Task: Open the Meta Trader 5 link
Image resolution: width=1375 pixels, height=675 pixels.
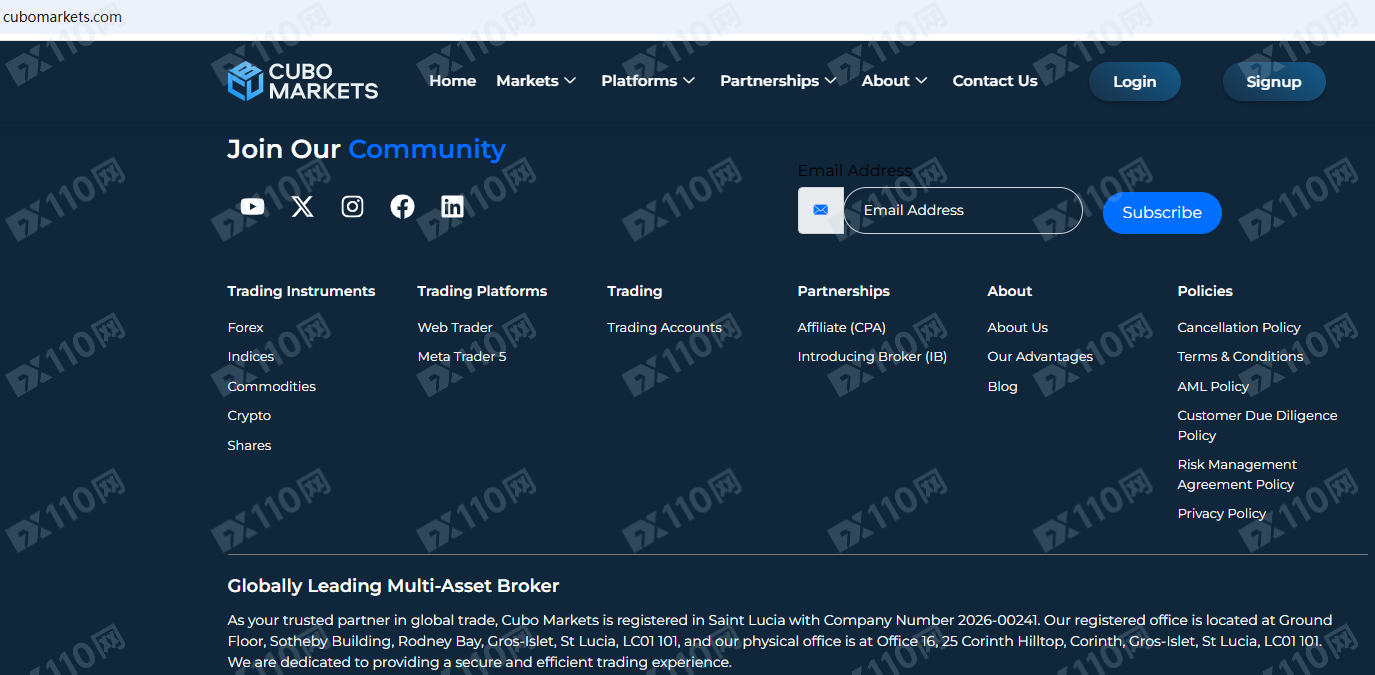Action: coord(462,356)
